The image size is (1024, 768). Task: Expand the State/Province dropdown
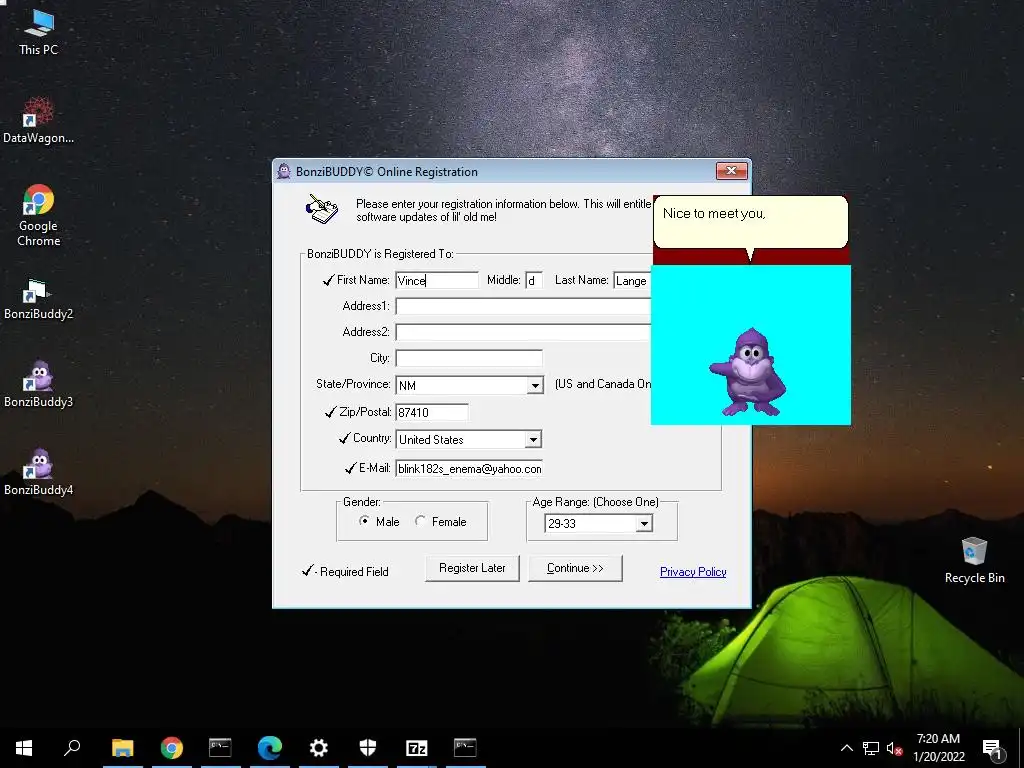(535, 385)
